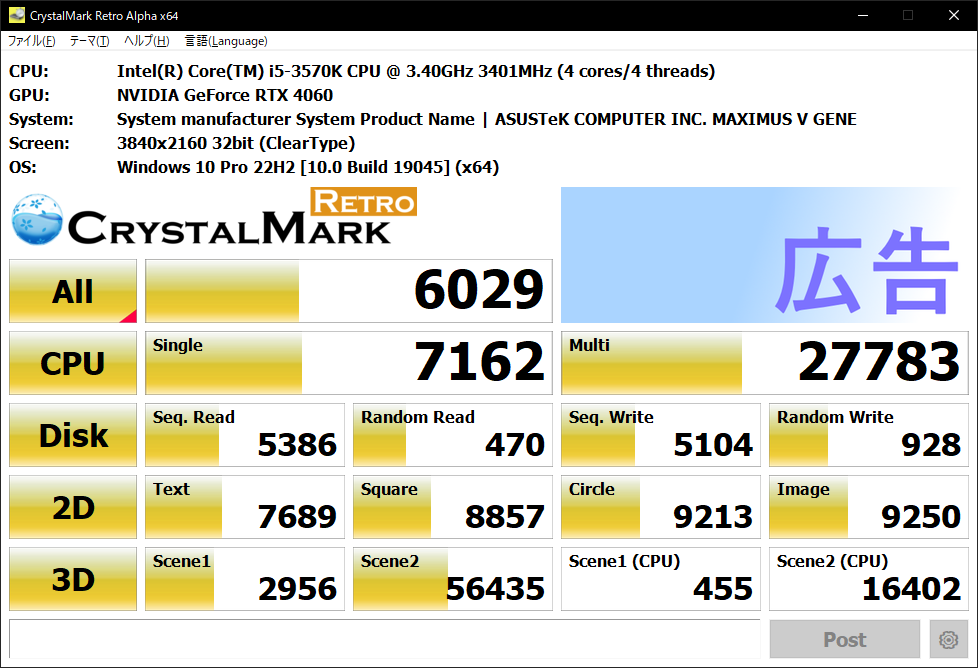The image size is (978, 668).
Task: Start the 3D benchmark button
Action: pyautogui.click(x=73, y=579)
